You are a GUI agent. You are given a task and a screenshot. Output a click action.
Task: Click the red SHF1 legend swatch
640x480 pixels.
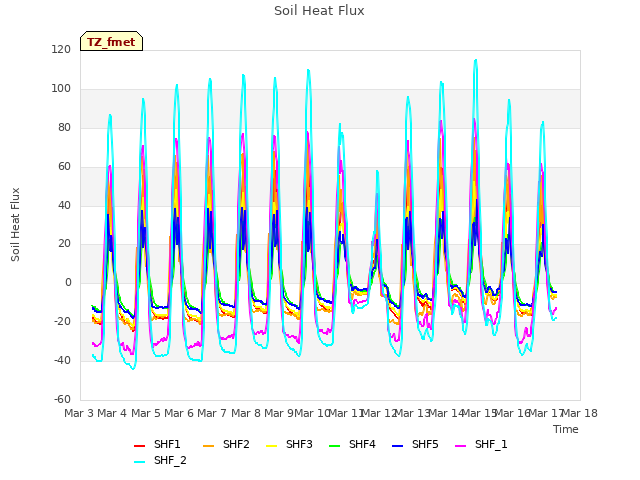click(140, 446)
